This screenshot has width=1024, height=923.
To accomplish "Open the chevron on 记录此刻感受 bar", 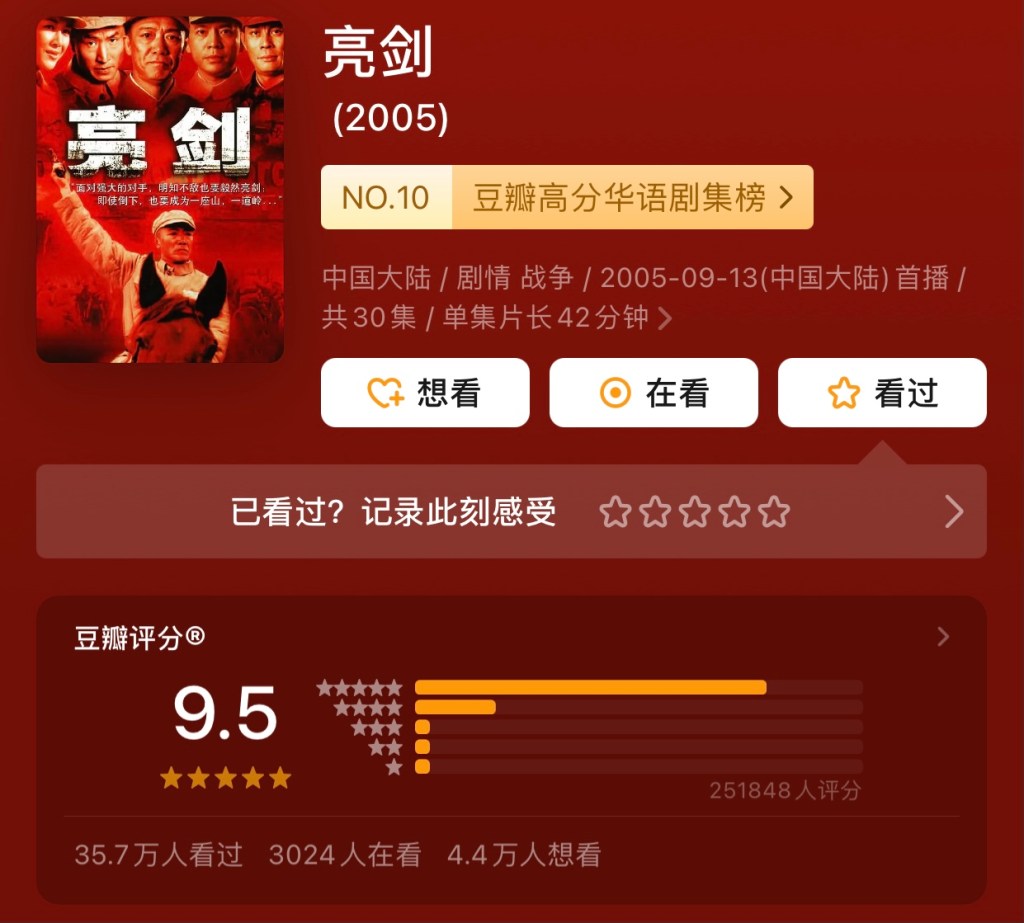I will click(954, 511).
